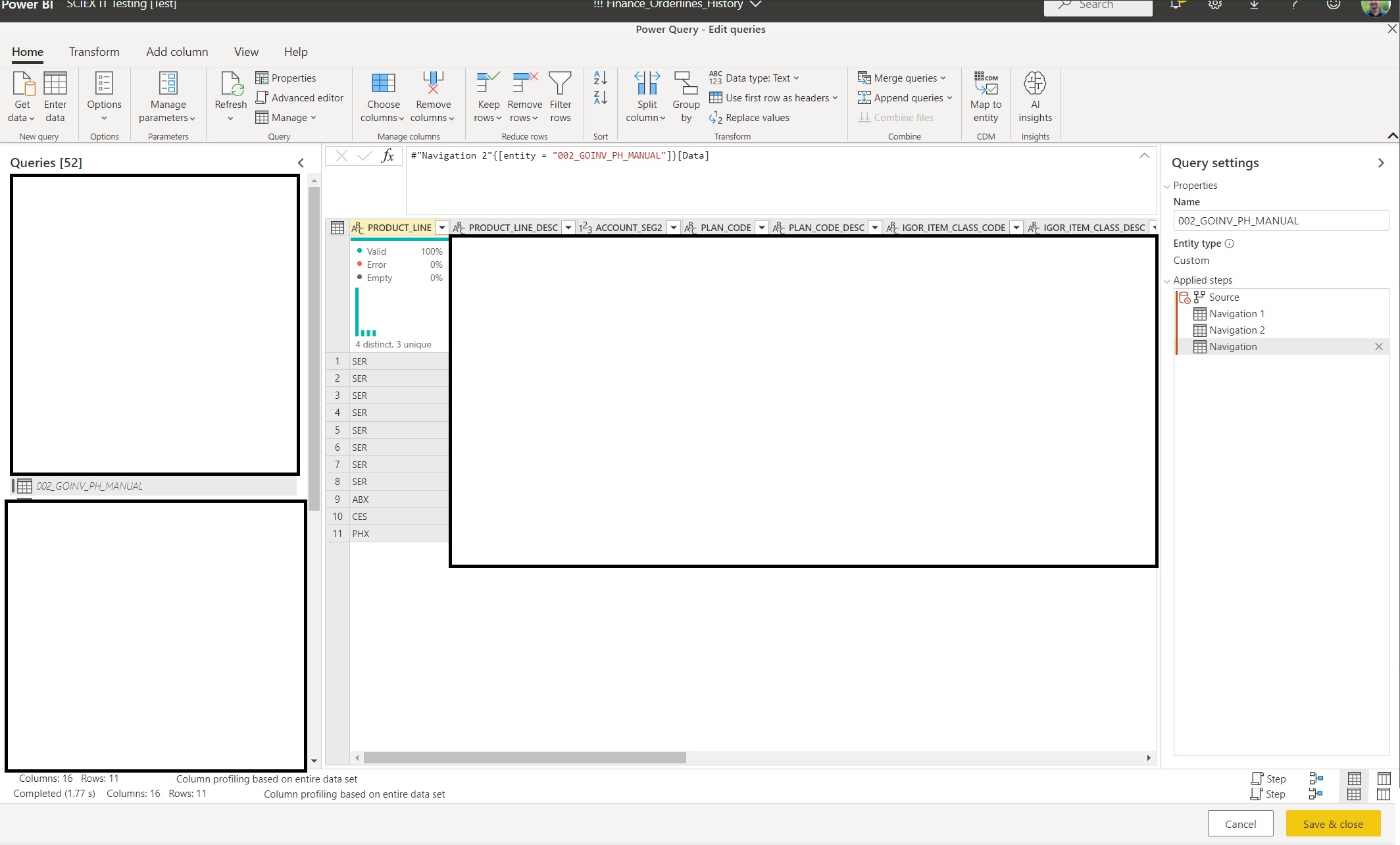1400x845 pixels.
Task: Collapse the ribbon
Action: (1392, 136)
